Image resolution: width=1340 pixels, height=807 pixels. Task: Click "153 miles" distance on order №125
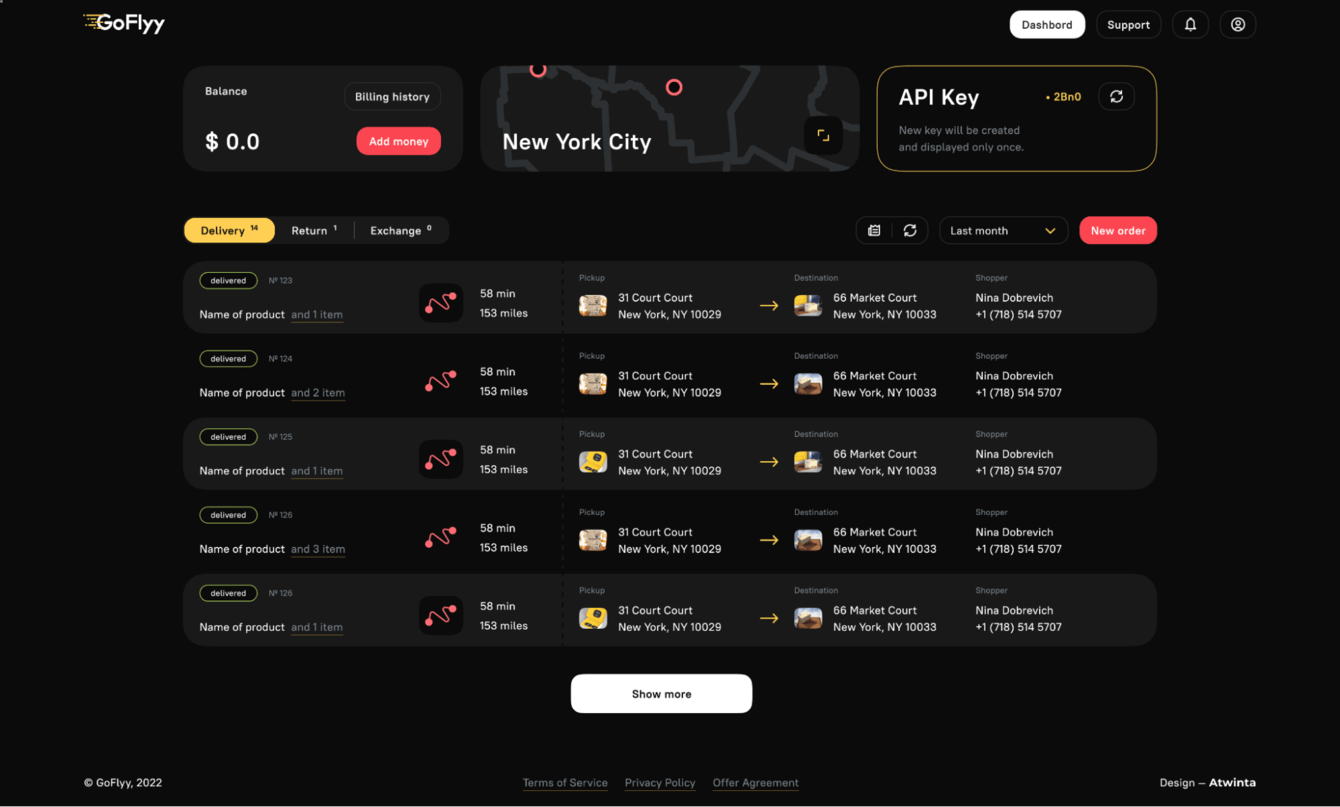tap(504, 470)
